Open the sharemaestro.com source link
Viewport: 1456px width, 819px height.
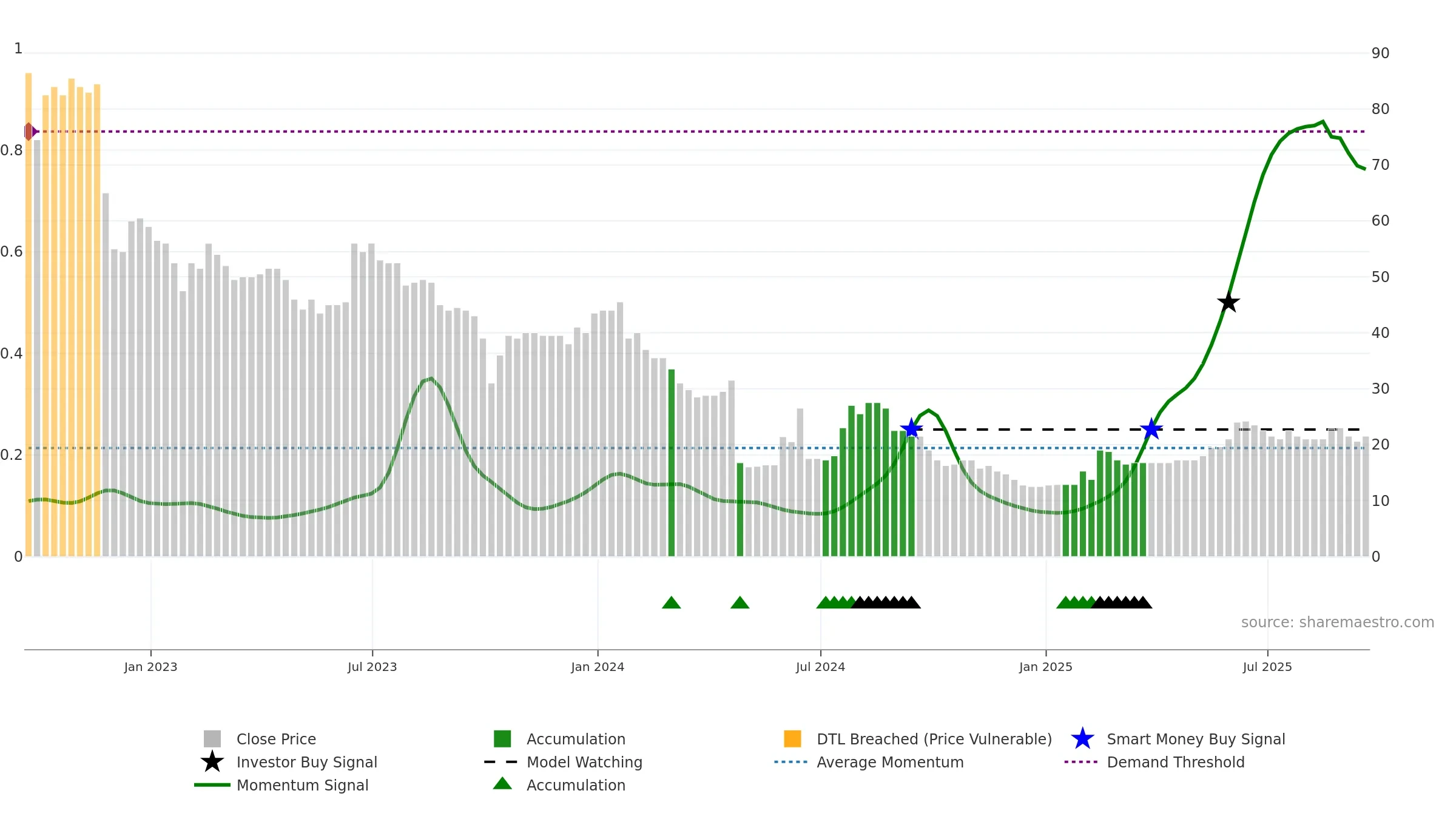[1337, 622]
